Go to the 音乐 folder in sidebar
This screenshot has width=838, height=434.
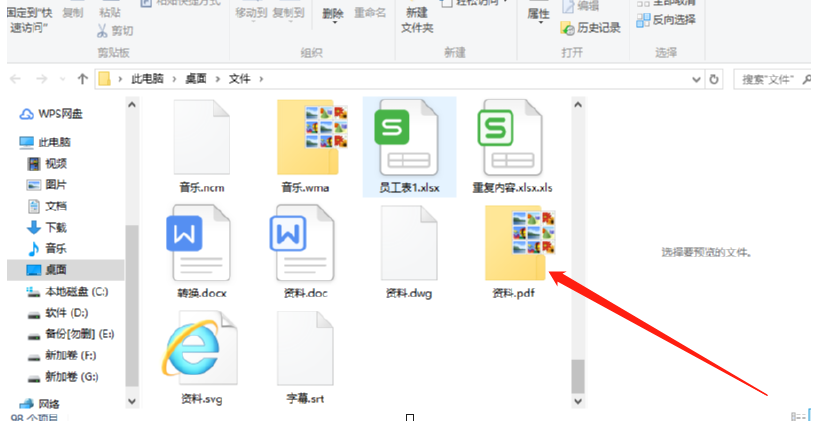click(47, 249)
